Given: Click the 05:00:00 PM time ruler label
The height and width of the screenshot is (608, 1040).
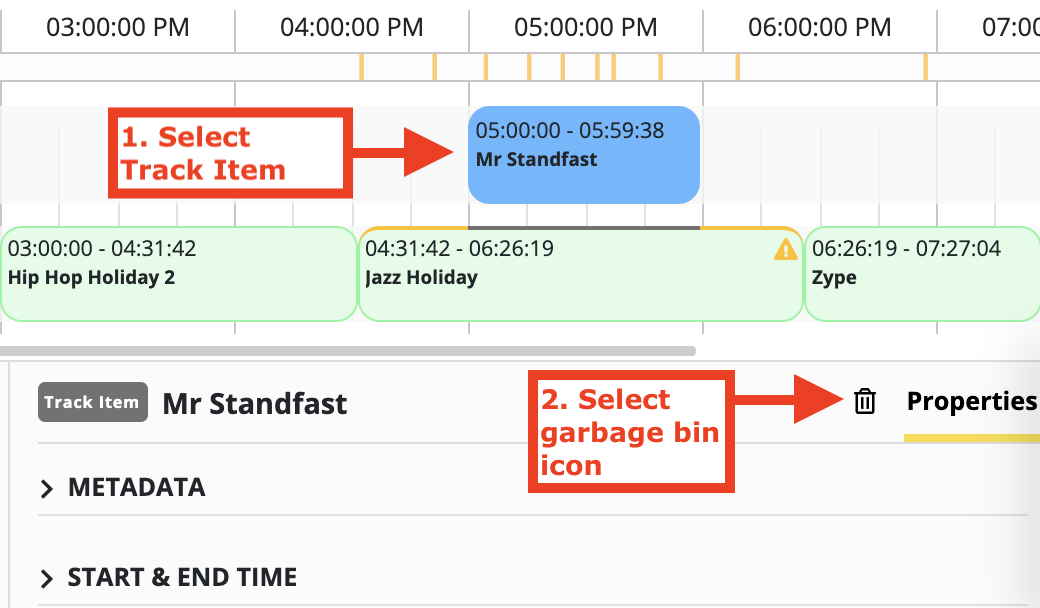Looking at the screenshot, I should pos(586,27).
